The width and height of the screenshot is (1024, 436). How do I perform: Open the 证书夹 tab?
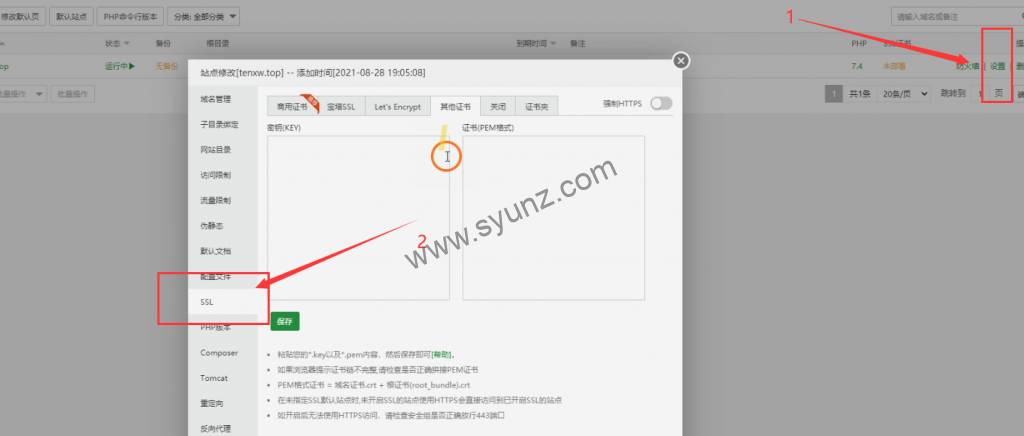tap(537, 106)
